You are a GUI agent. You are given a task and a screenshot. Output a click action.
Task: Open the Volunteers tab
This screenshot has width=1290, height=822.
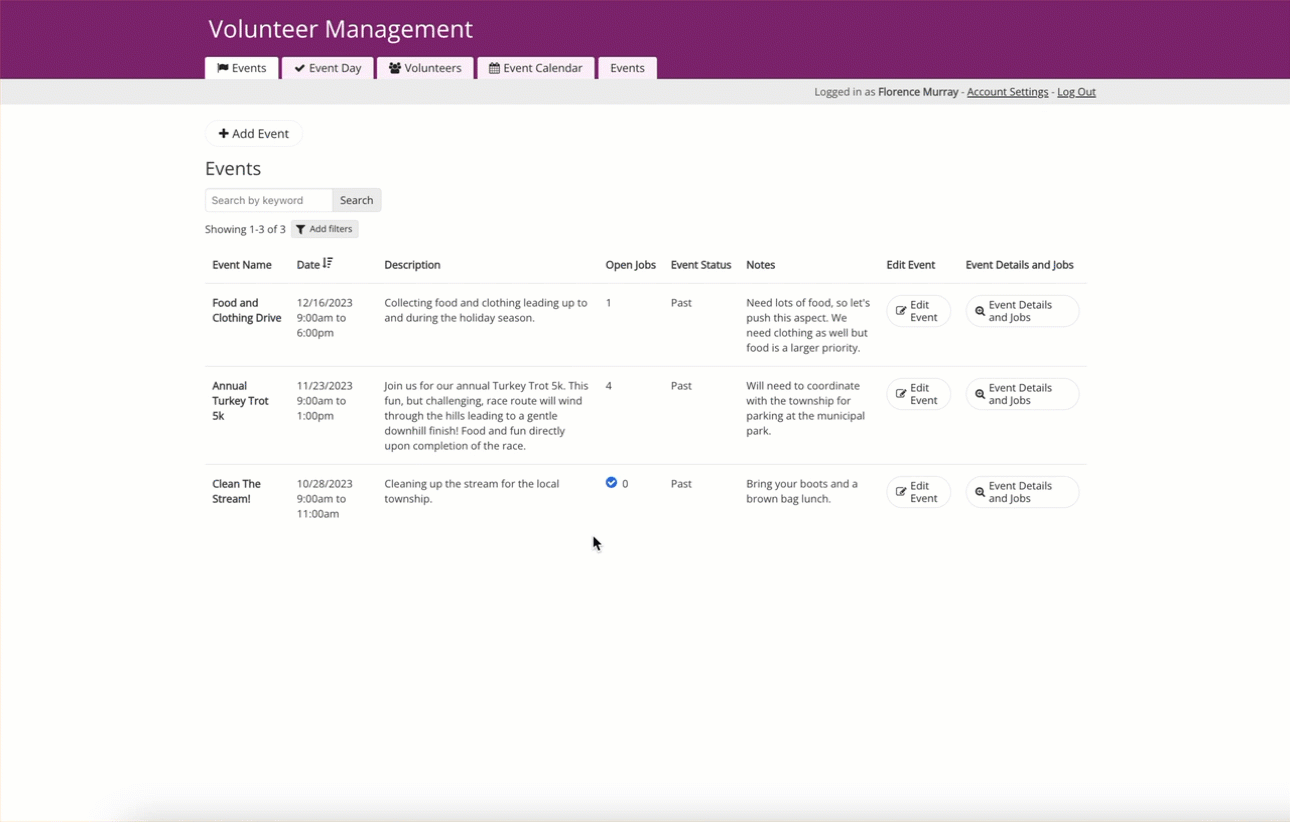tap(425, 68)
